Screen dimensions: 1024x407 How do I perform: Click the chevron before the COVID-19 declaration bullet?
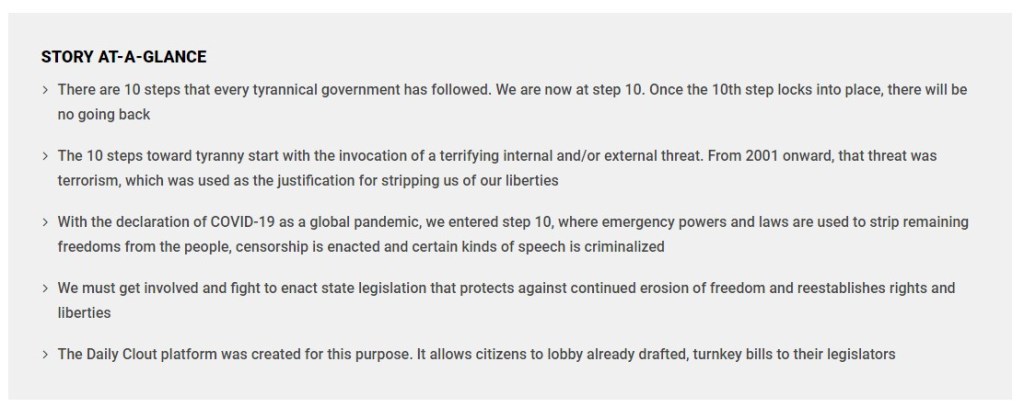point(46,222)
